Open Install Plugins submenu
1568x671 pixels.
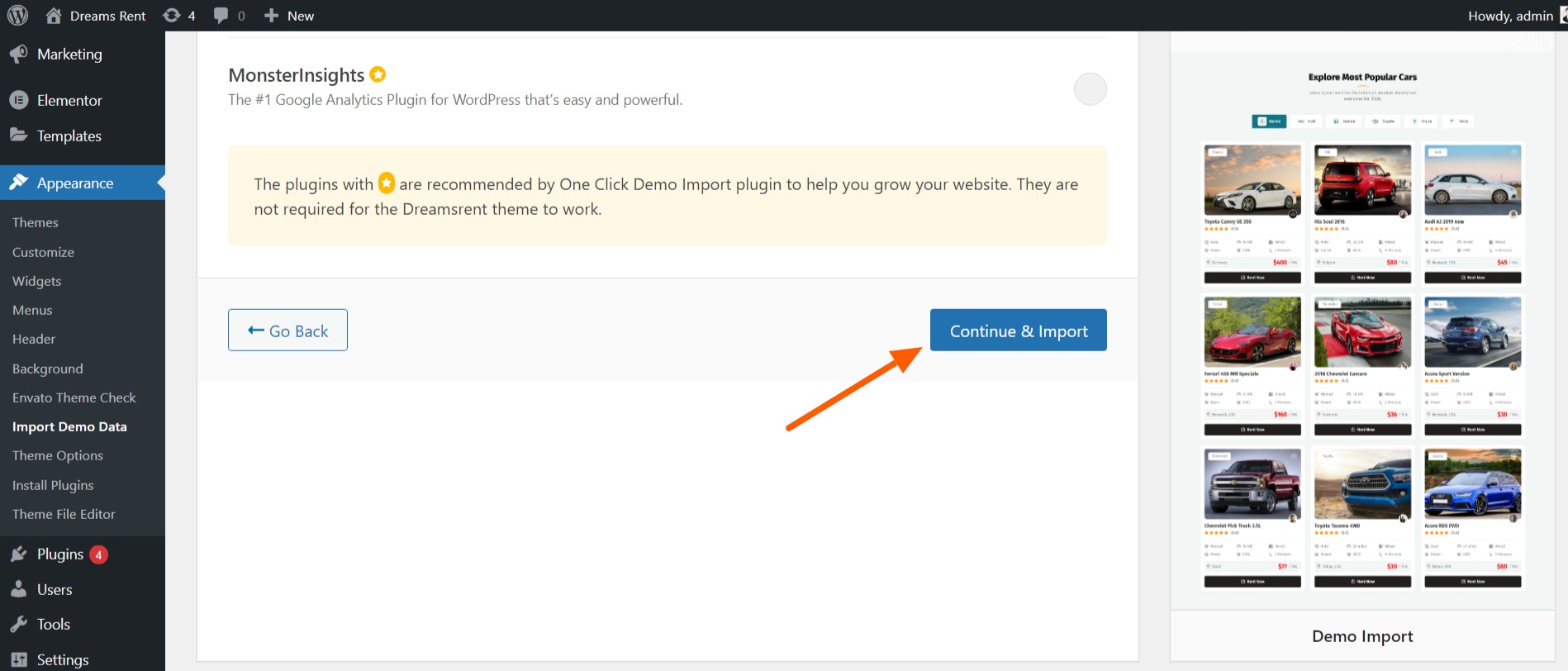tap(53, 485)
